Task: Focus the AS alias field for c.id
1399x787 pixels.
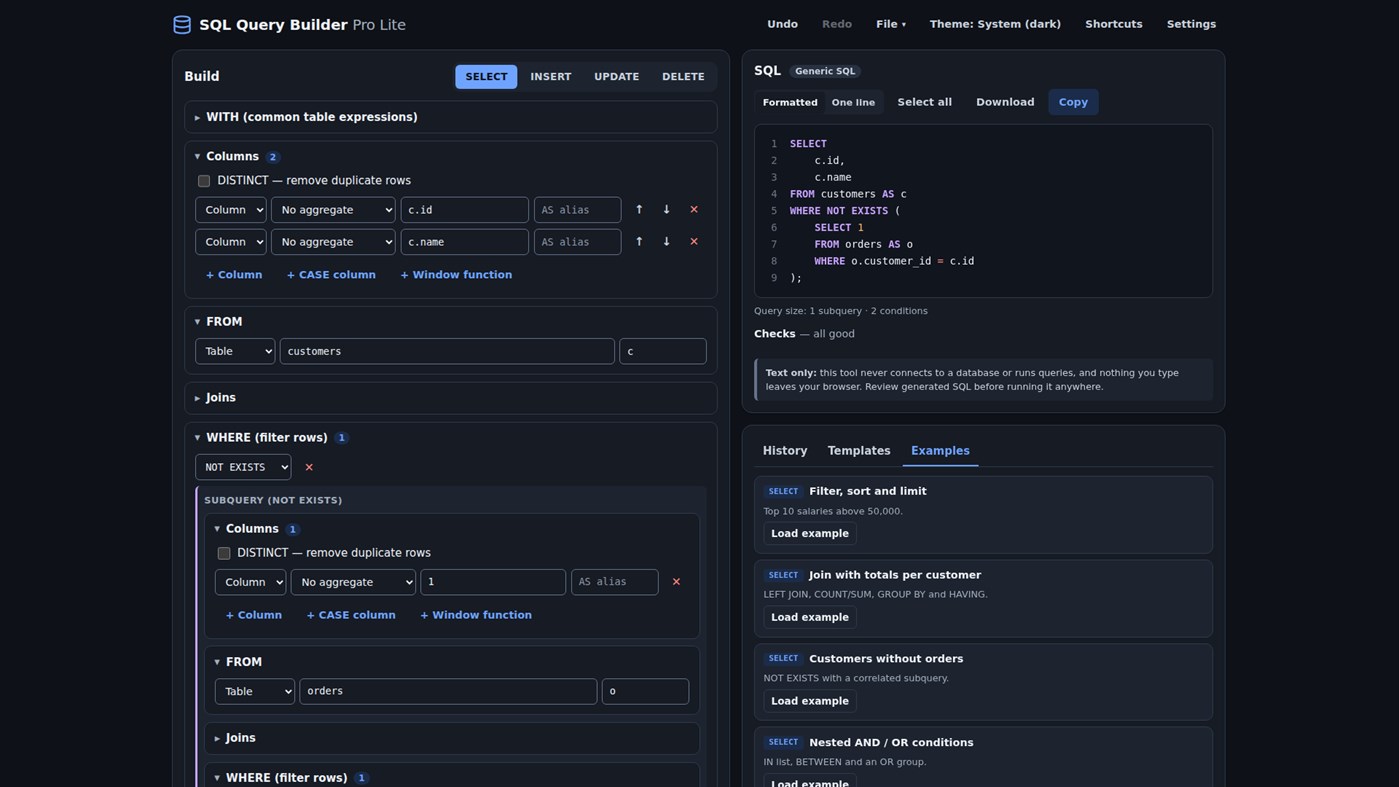Action: coord(577,210)
